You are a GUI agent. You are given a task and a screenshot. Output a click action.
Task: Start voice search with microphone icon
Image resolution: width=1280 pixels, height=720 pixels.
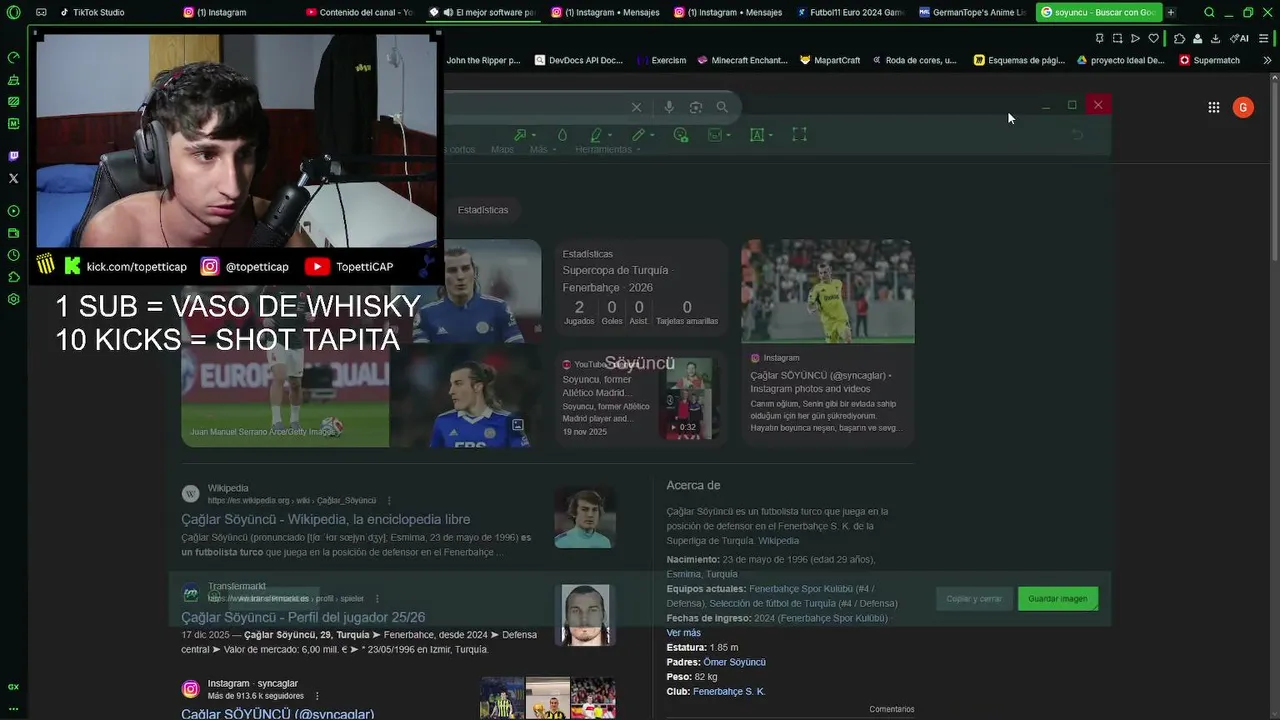click(x=669, y=107)
